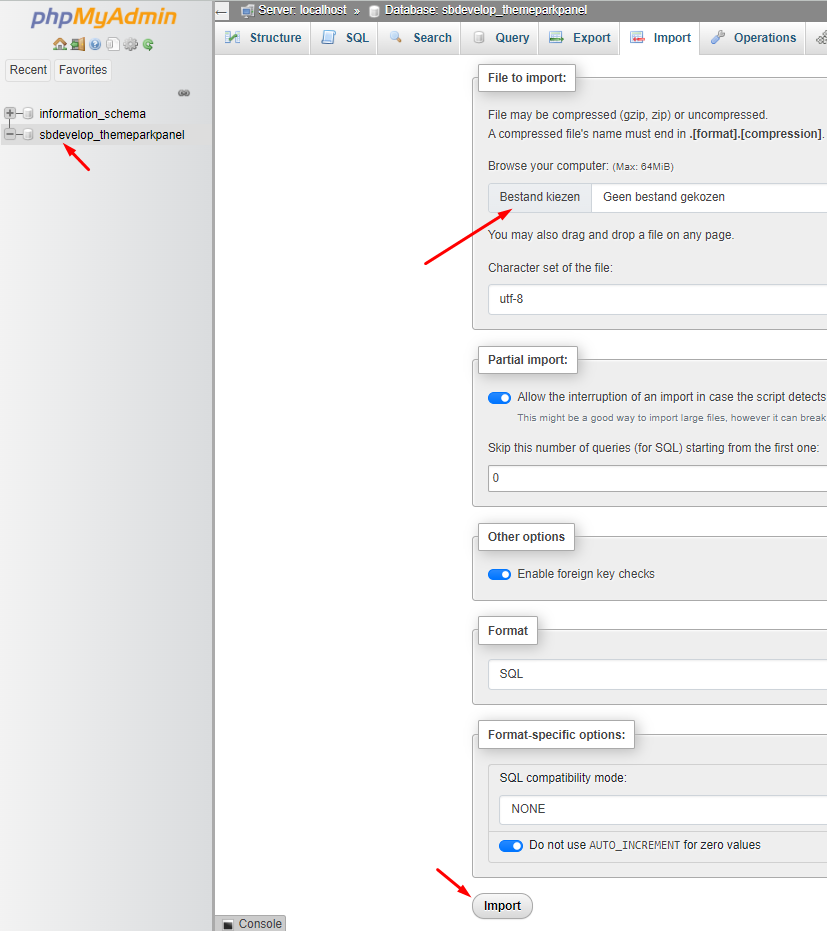Toggle Allow the interruption of an import
Screen dimensions: 827x931
[499, 398]
